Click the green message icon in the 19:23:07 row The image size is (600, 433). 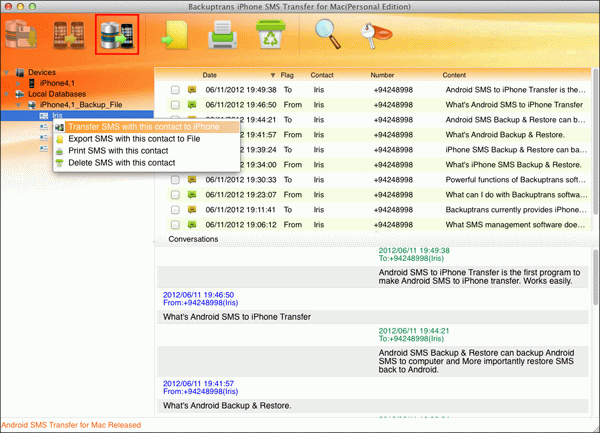point(192,195)
